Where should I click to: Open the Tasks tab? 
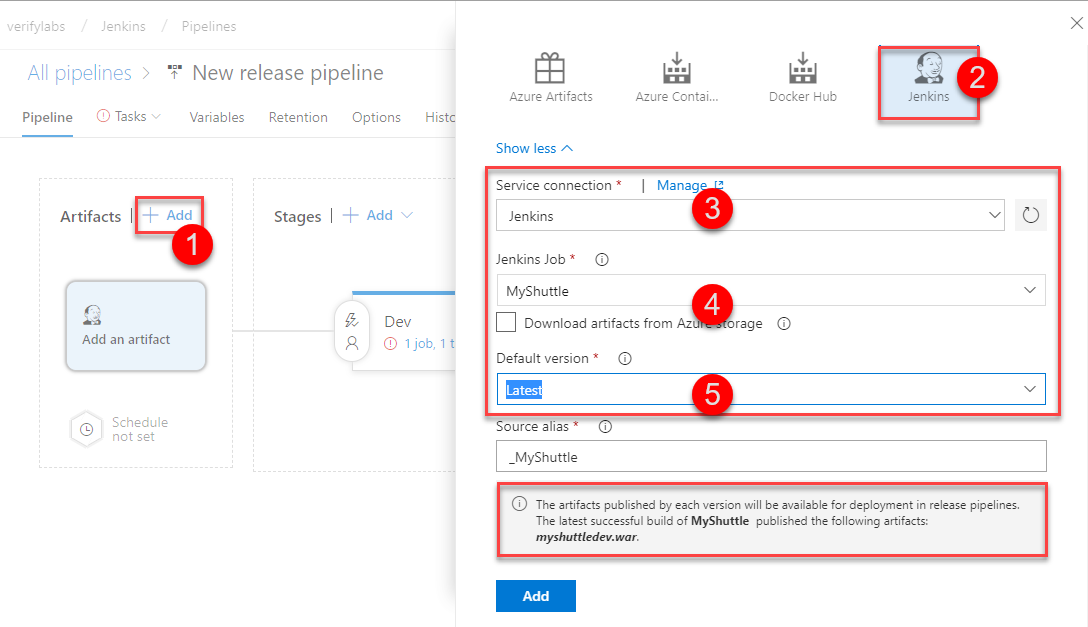(x=130, y=117)
